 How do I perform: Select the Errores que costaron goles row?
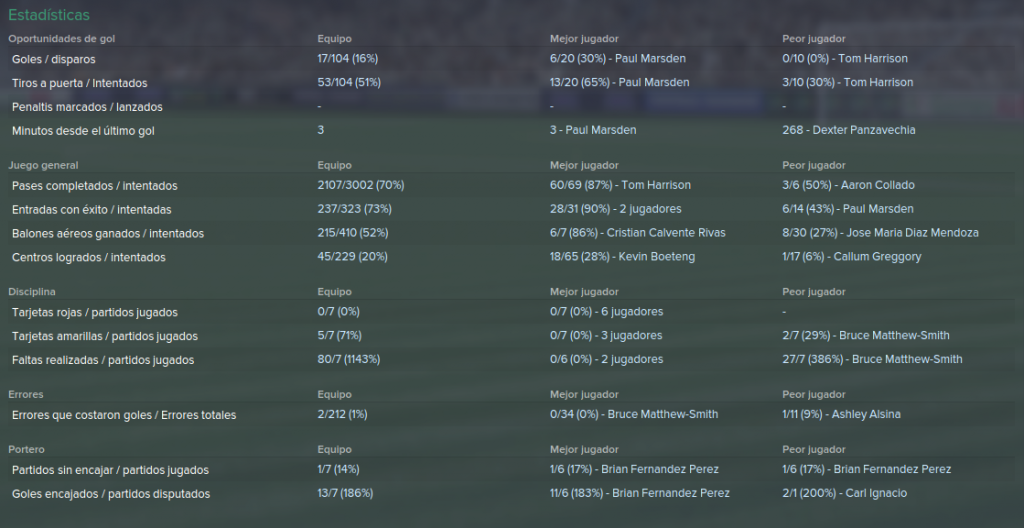pos(512,415)
